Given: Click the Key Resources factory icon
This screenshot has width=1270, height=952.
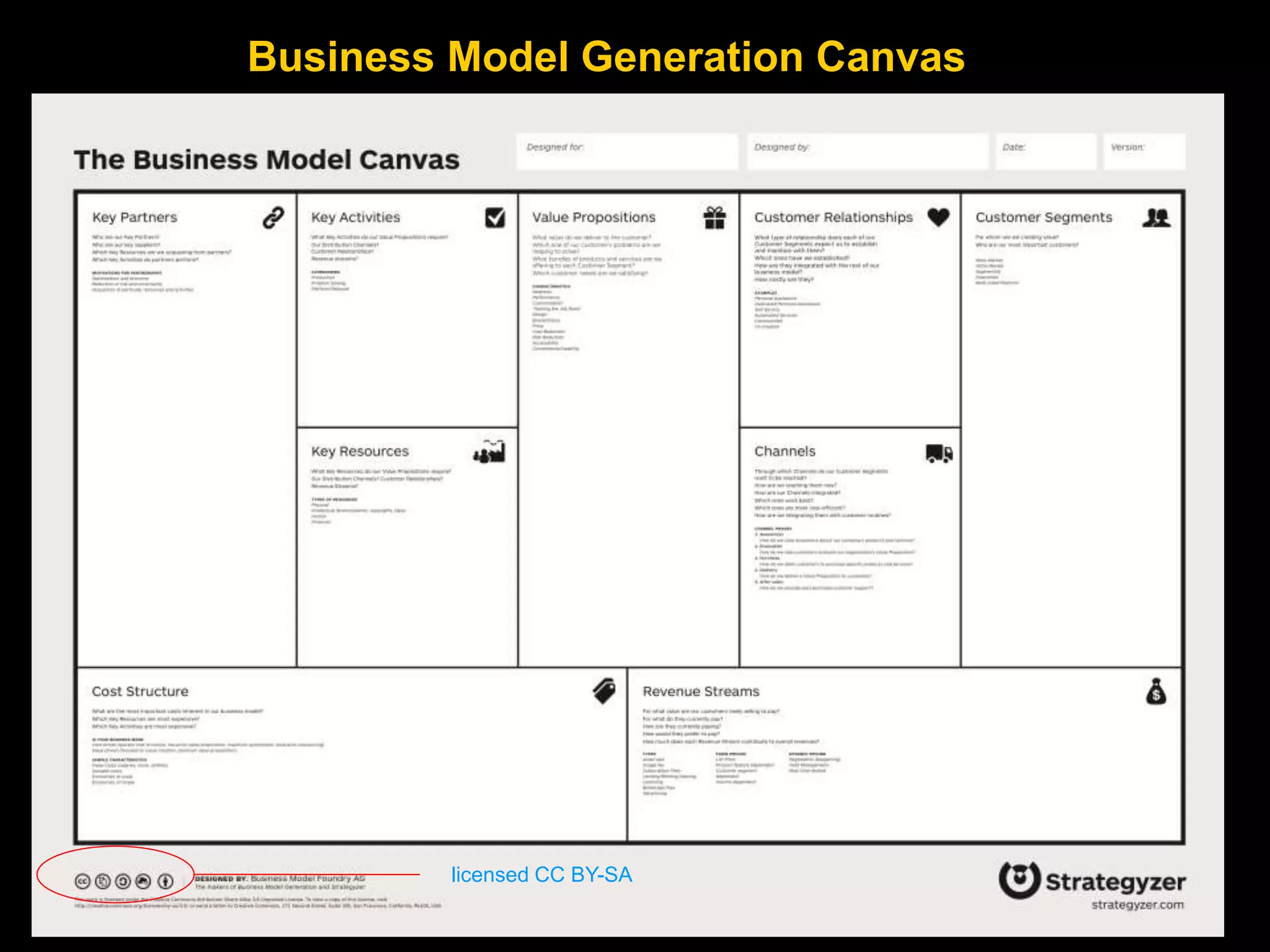Looking at the screenshot, I should click(490, 452).
